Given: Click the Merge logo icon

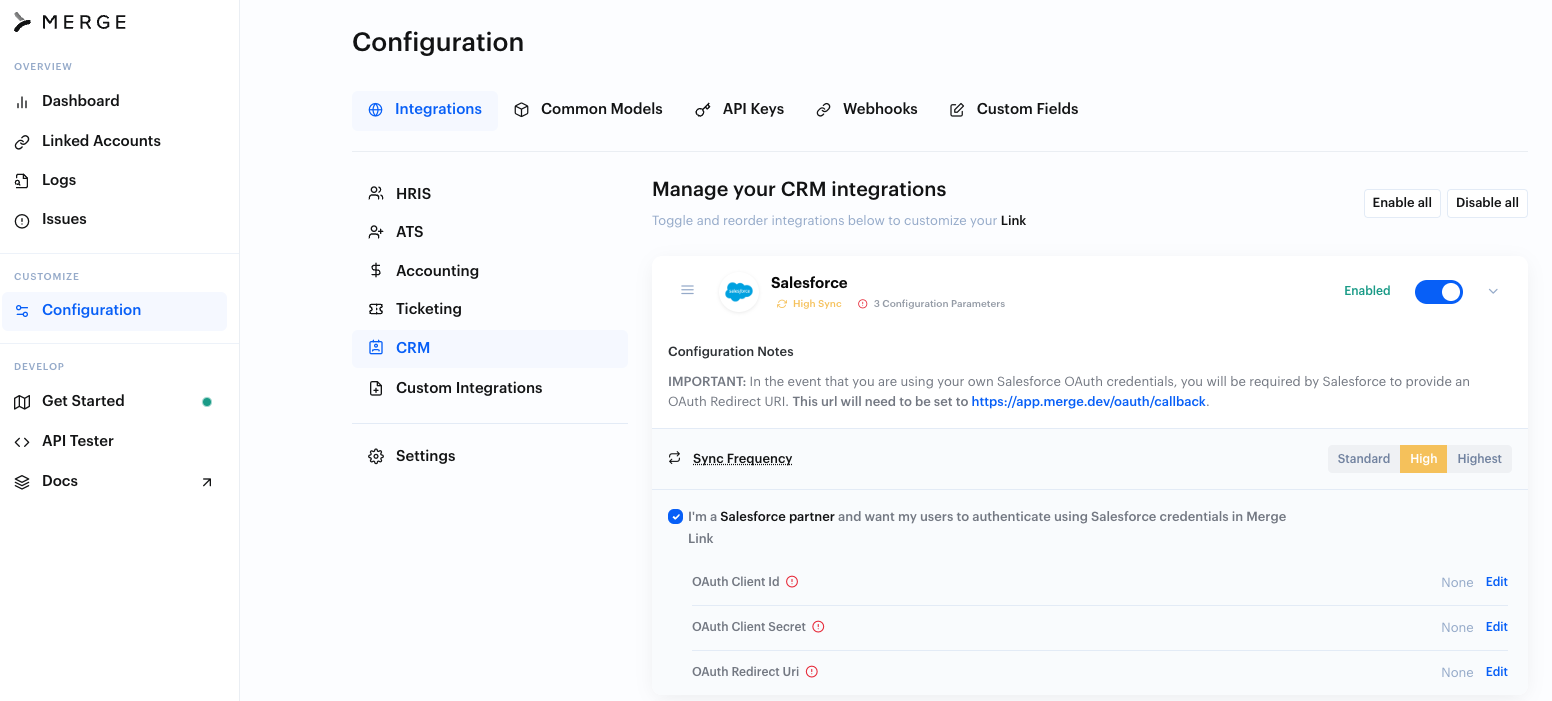Looking at the screenshot, I should pyautogui.click(x=23, y=23).
